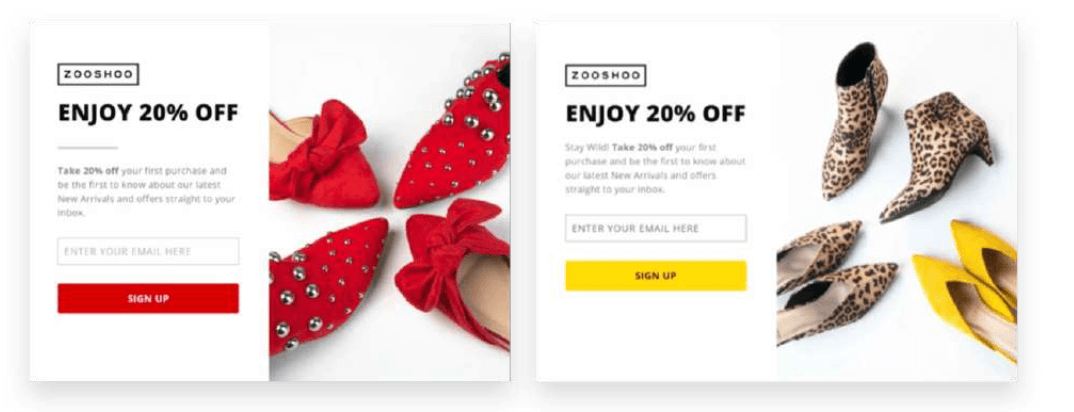The width and height of the screenshot is (1074, 412).
Task: Click the ZOOSHOO logo in the red popup
Action: pos(98,74)
